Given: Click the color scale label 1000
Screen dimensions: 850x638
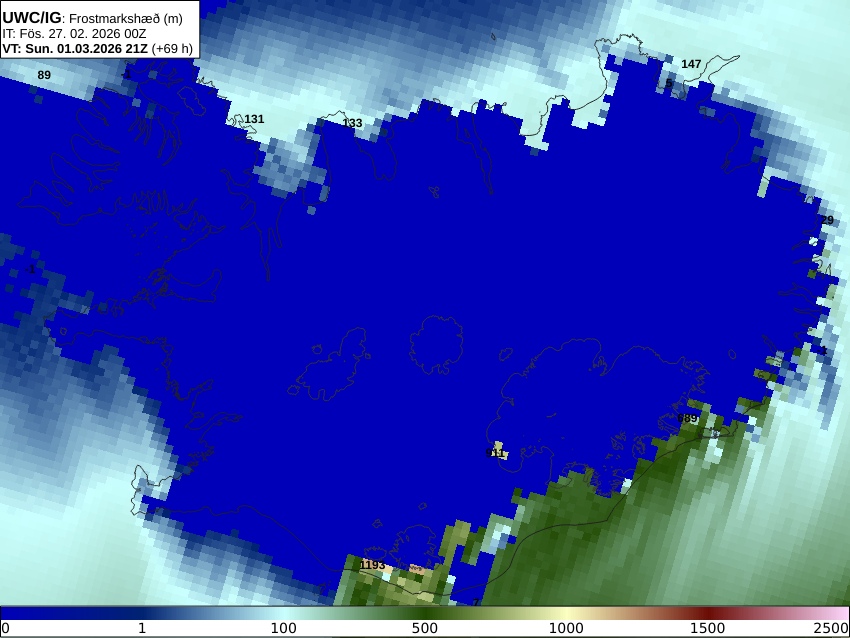Looking at the screenshot, I should point(566,628).
